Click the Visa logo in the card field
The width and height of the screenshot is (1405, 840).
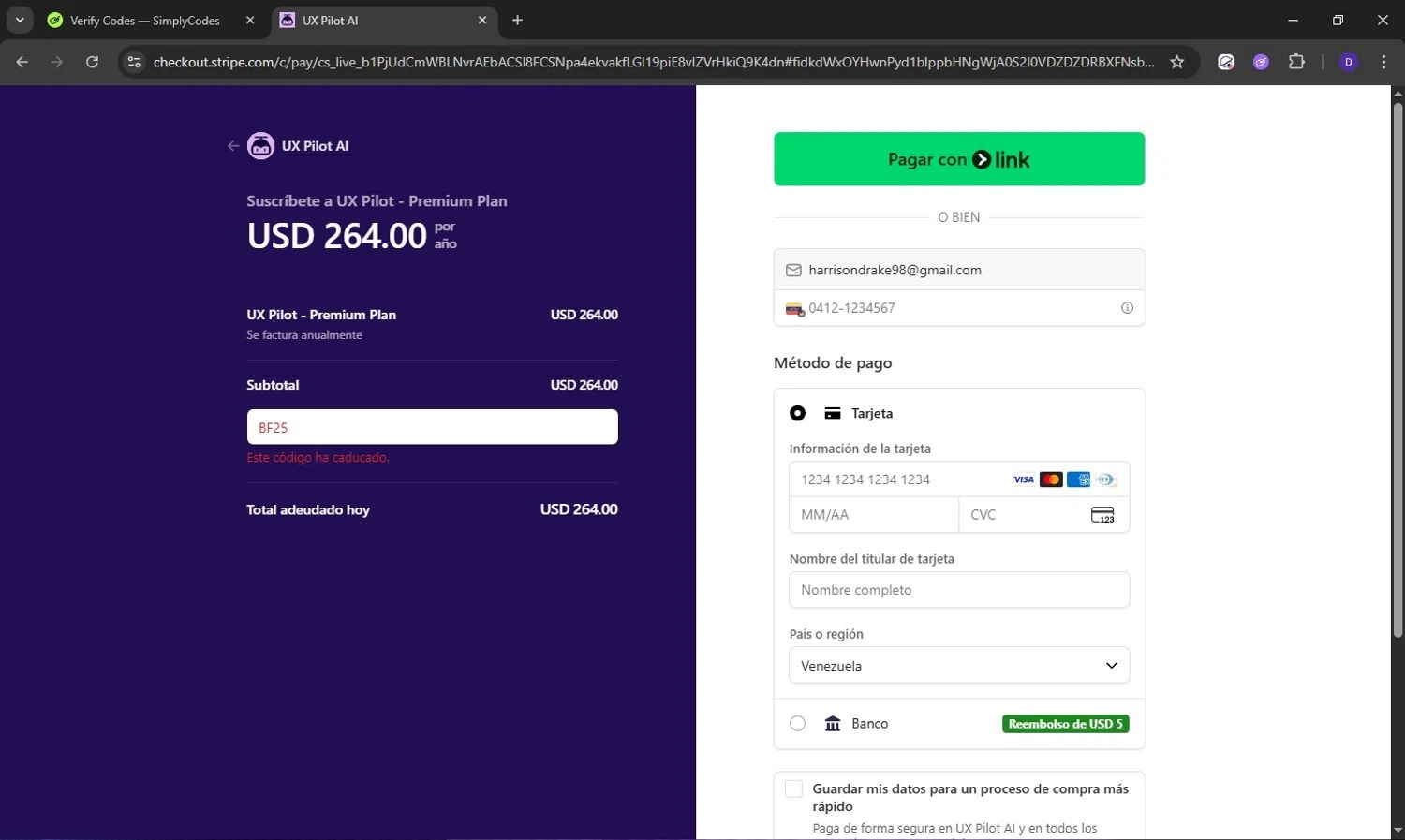(1024, 479)
